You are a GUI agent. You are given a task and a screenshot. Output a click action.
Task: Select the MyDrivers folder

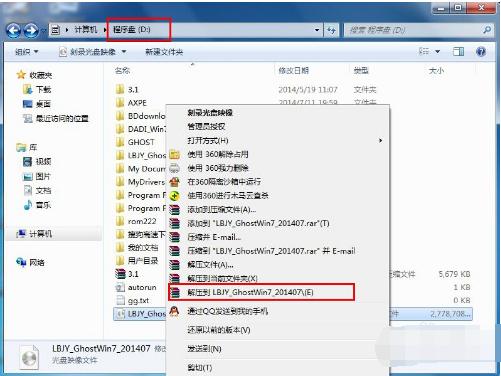coord(141,182)
